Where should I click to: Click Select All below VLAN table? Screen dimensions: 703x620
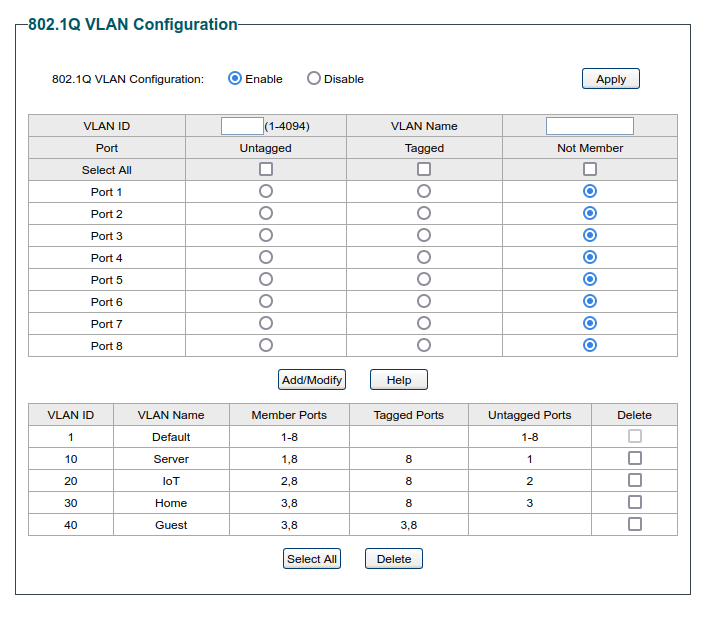312,559
